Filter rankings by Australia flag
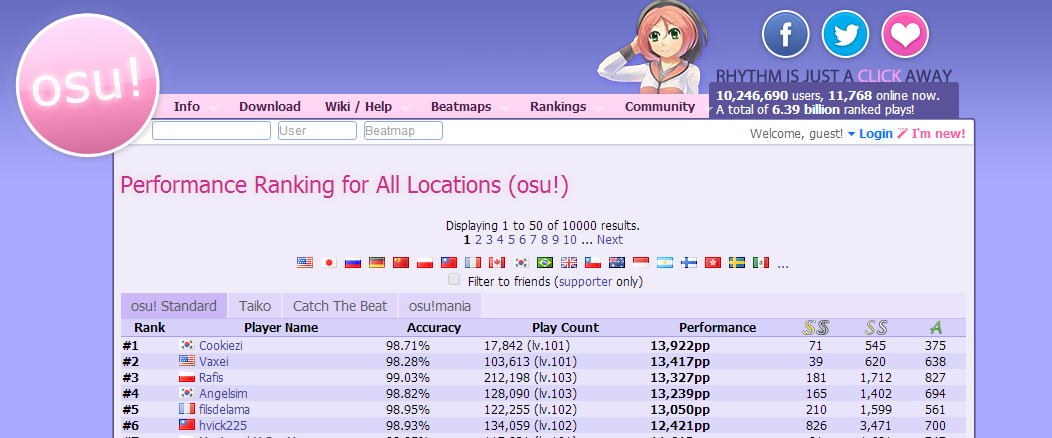The height and width of the screenshot is (438, 1052). 617,263
